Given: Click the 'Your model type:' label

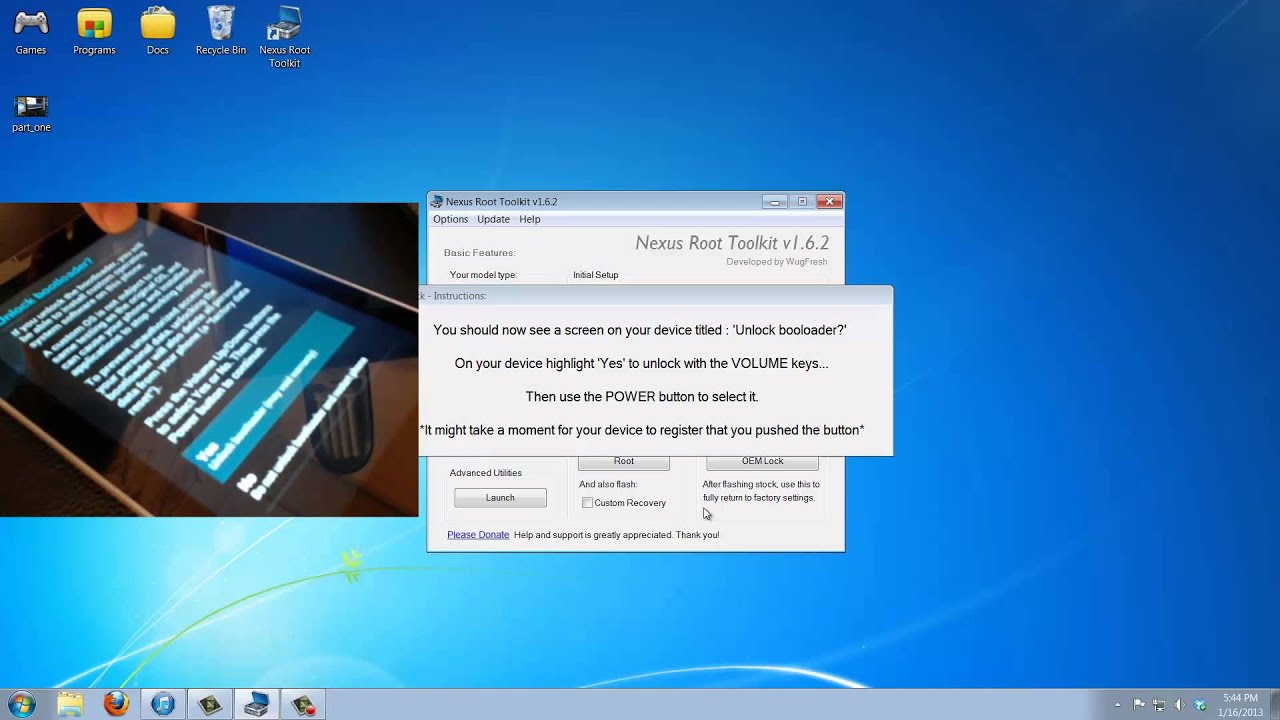Looking at the screenshot, I should pyautogui.click(x=483, y=275).
